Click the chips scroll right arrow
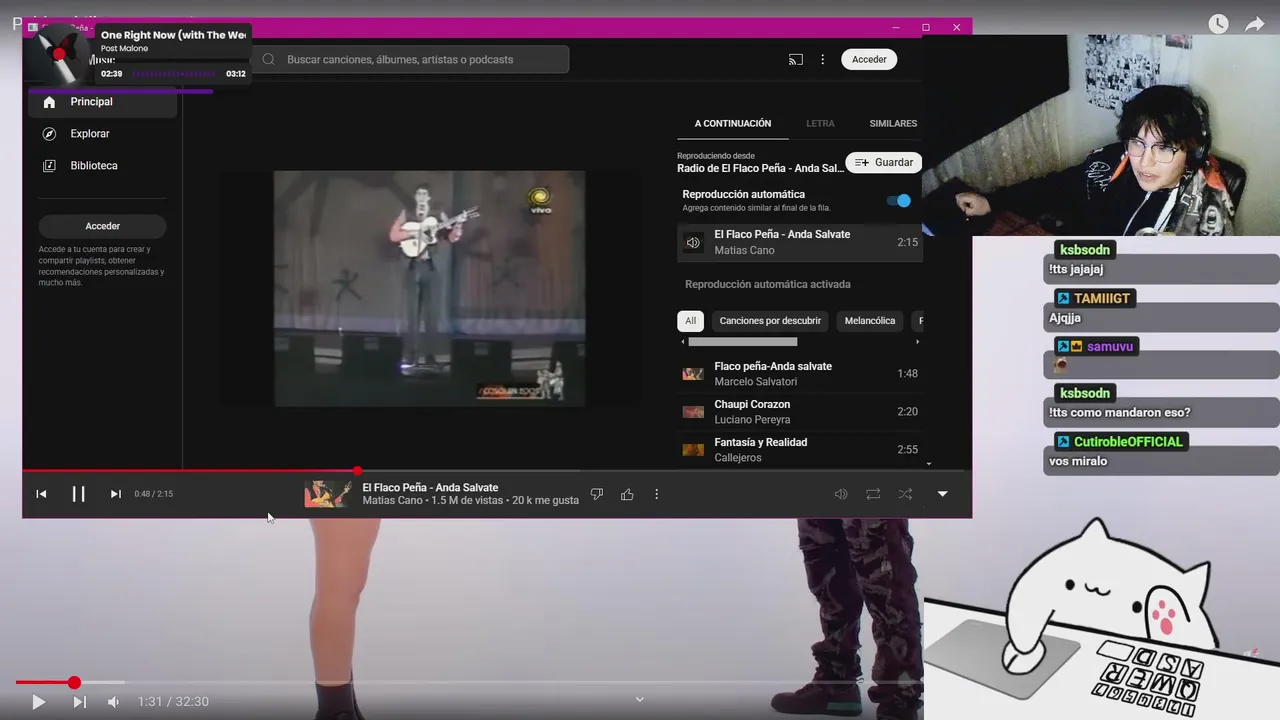 point(917,342)
